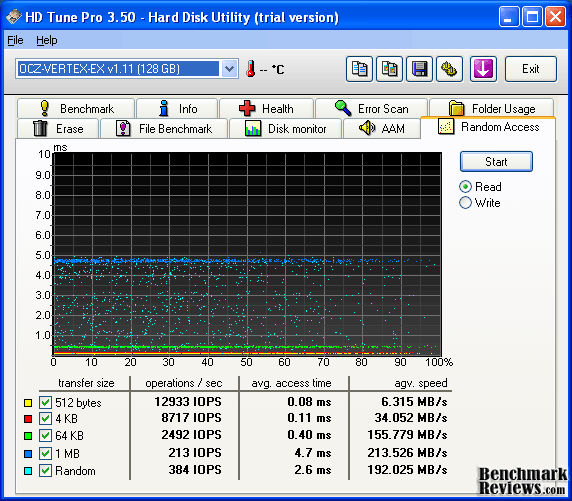The width and height of the screenshot is (572, 501).
Task: Open the File menu
Action: [x=15, y=40]
